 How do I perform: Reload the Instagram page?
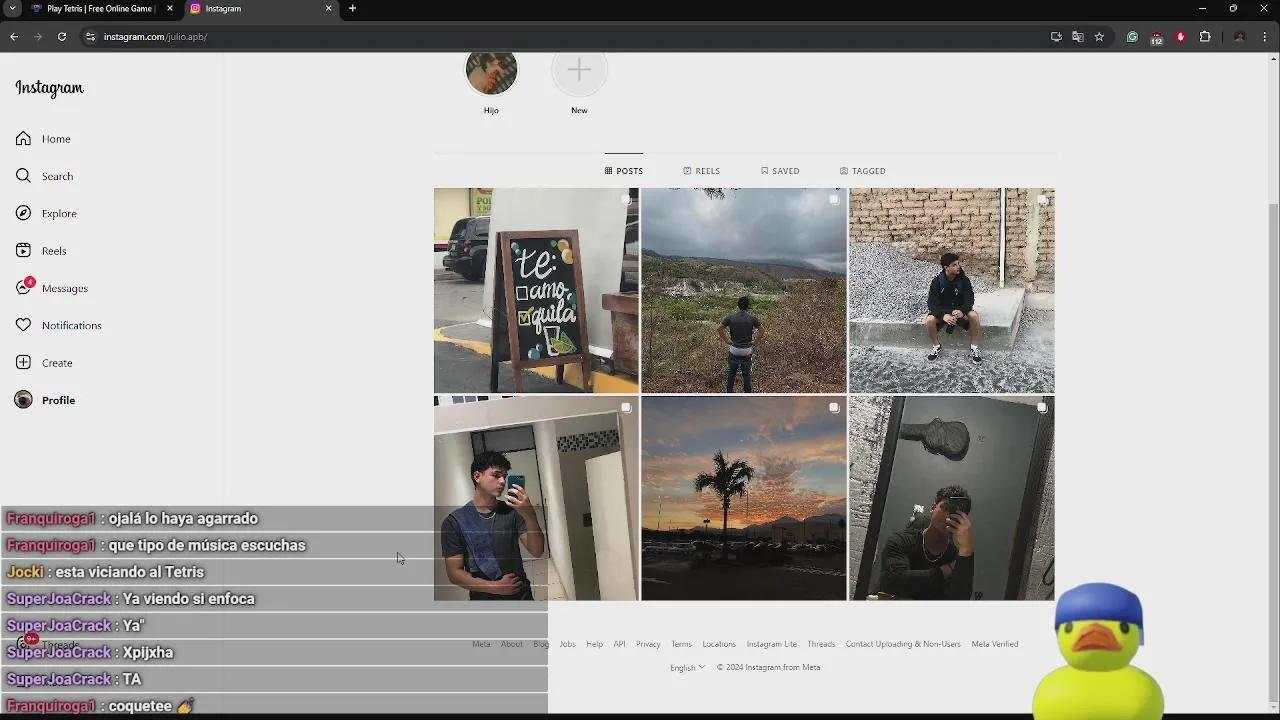(62, 37)
